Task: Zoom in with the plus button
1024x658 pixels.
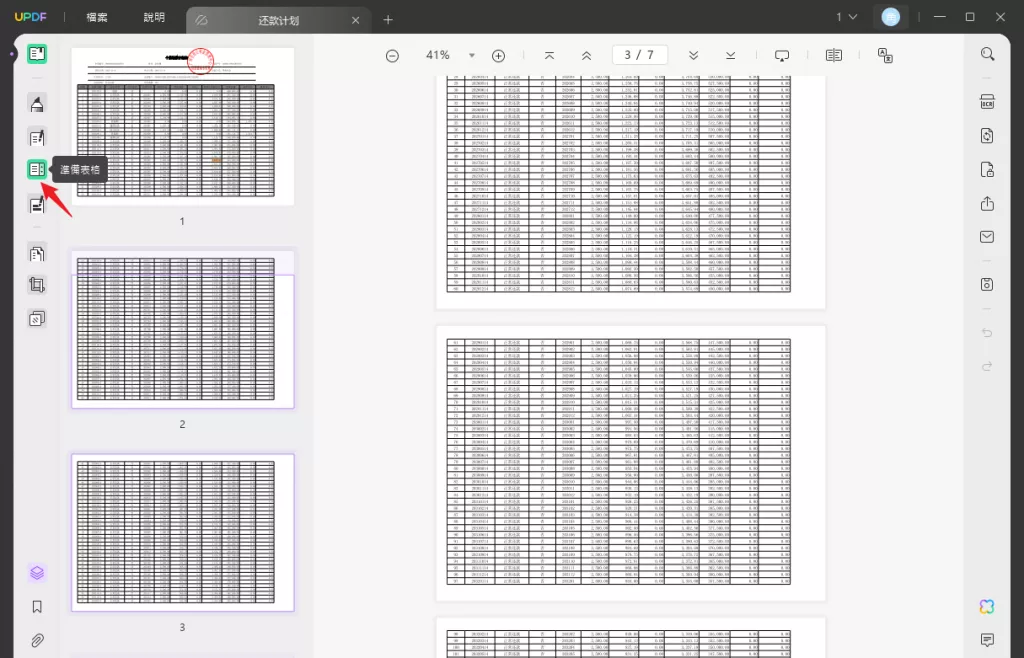Action: (x=498, y=56)
